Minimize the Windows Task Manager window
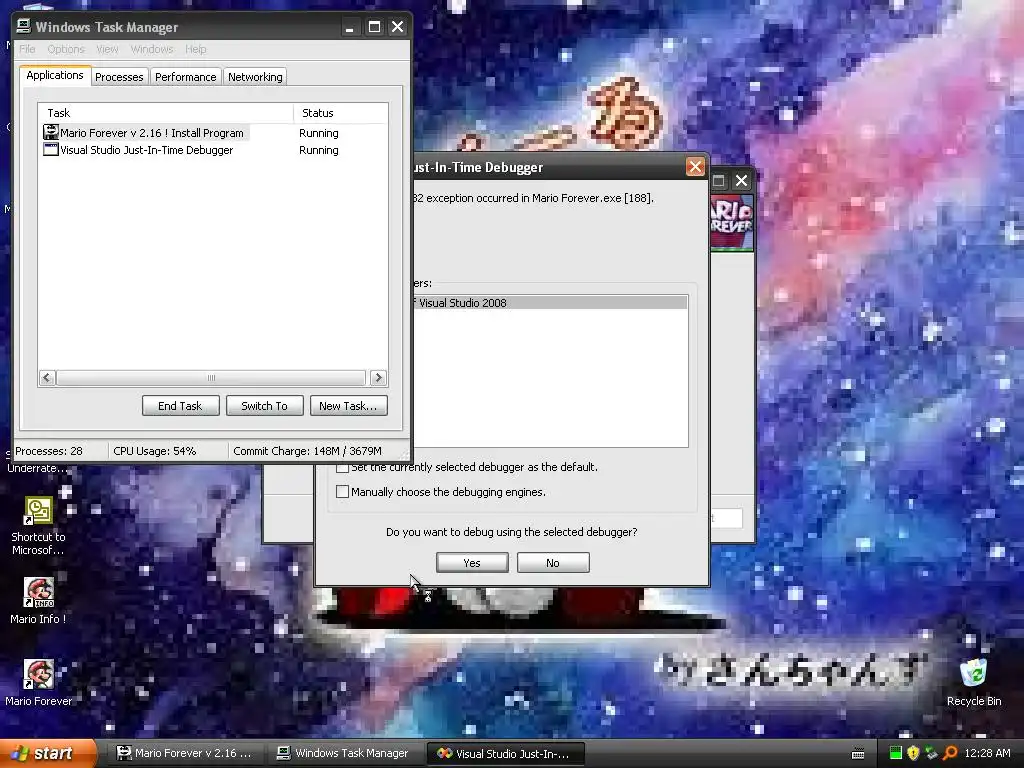This screenshot has width=1024, height=768. click(x=349, y=27)
